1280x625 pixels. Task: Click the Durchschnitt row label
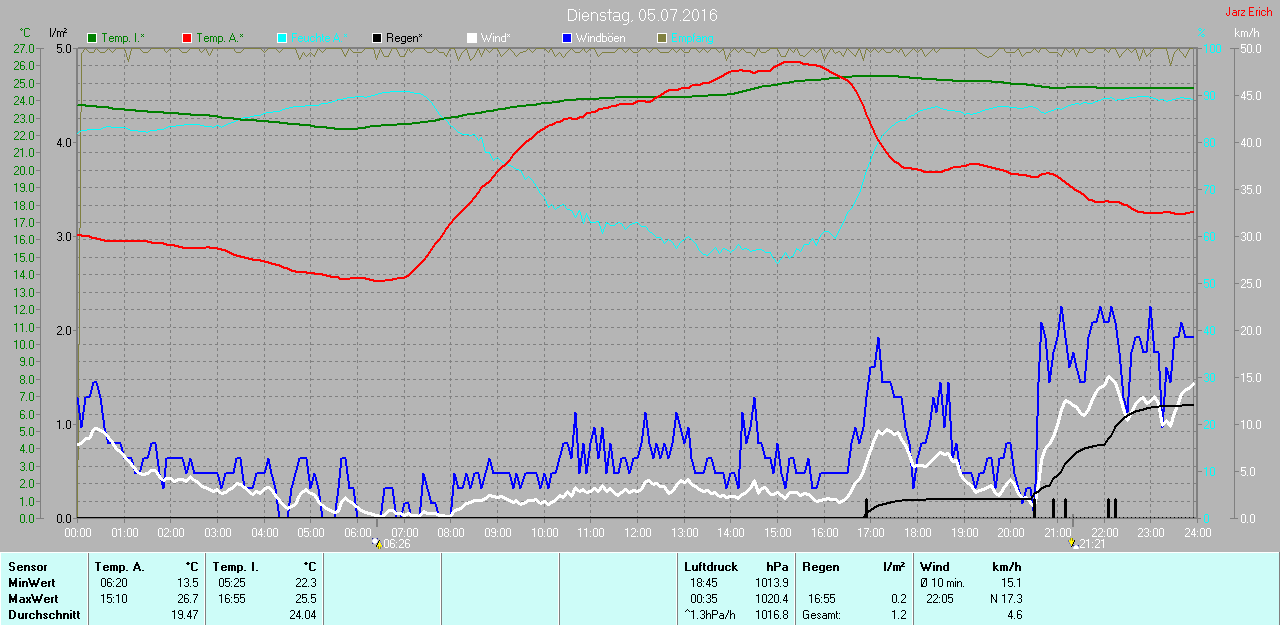pyautogui.click(x=43, y=615)
